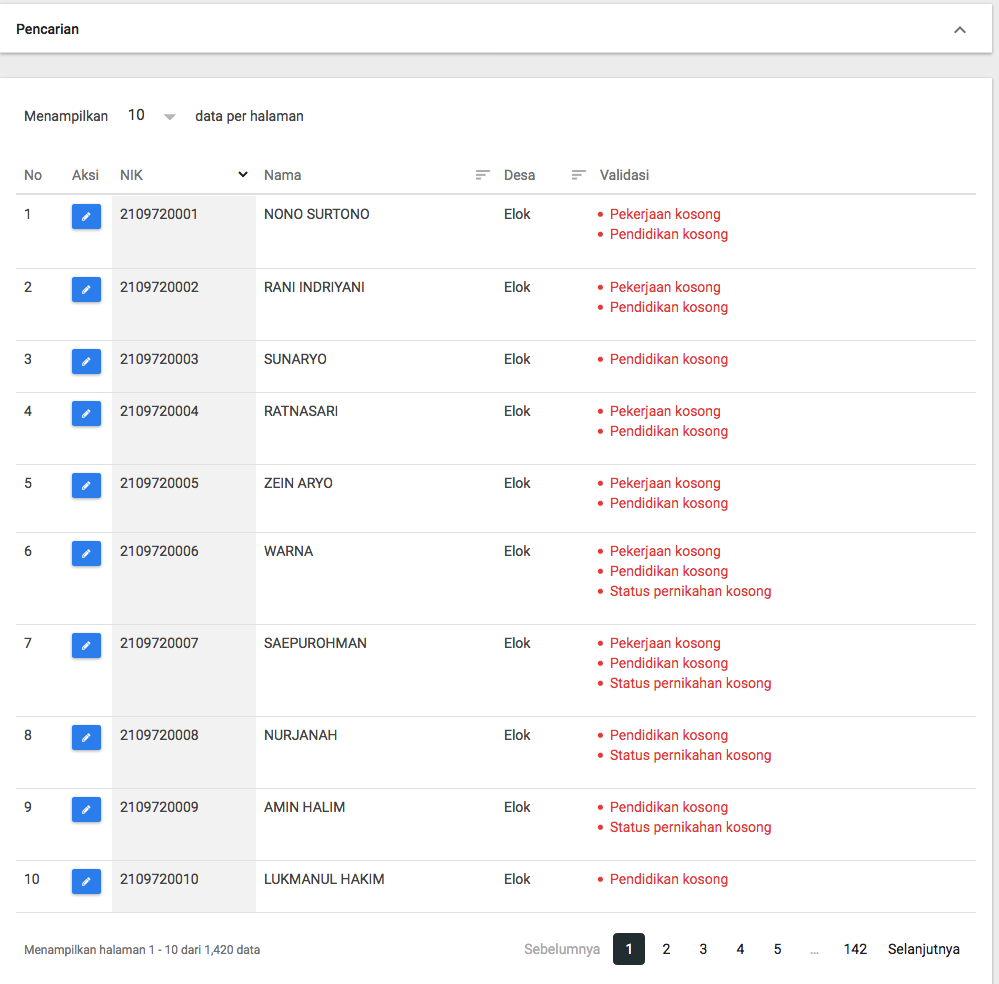Collapse the Pencarian panel

coord(959,29)
